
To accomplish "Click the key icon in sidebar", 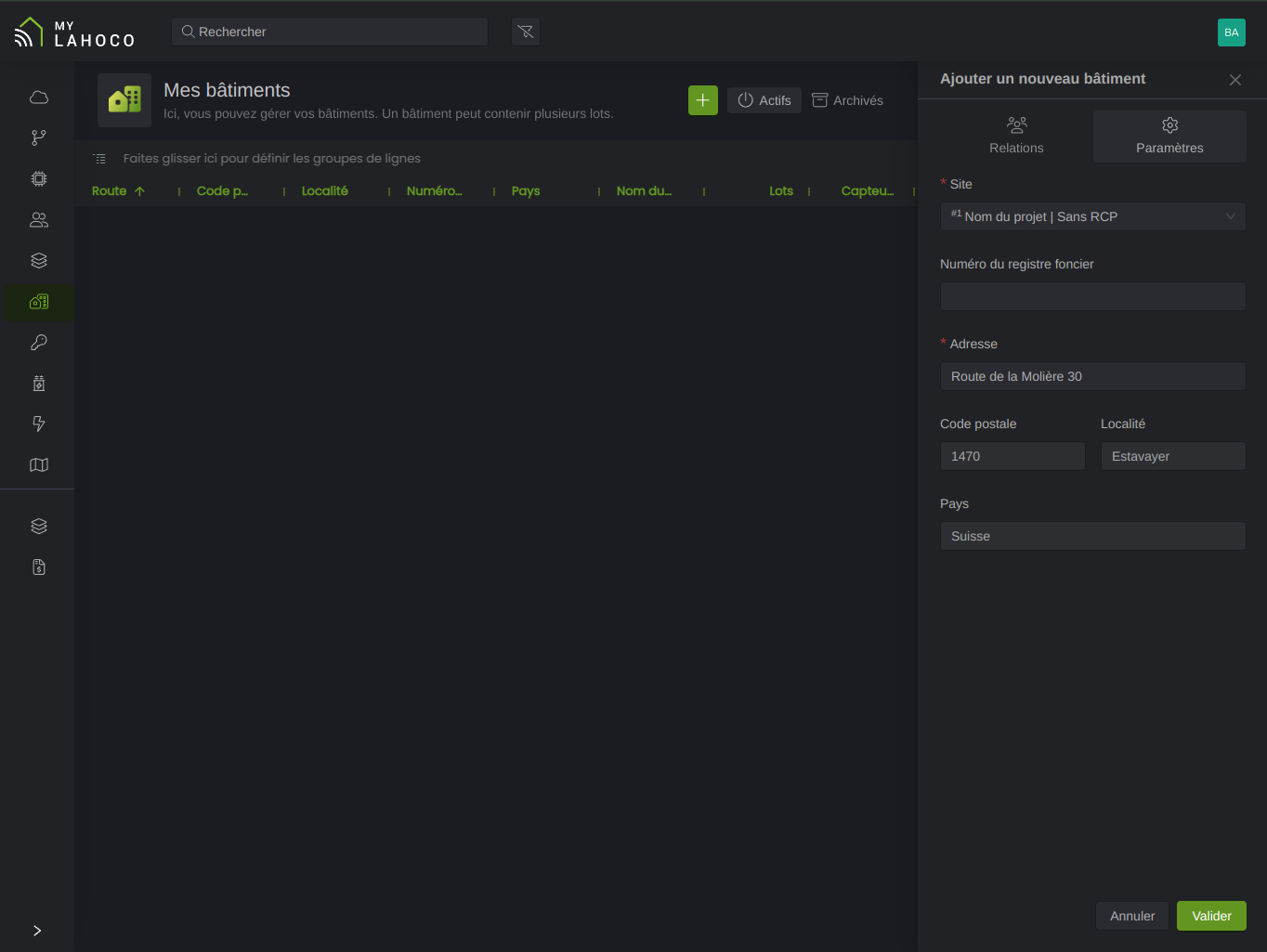I will pyautogui.click(x=39, y=343).
